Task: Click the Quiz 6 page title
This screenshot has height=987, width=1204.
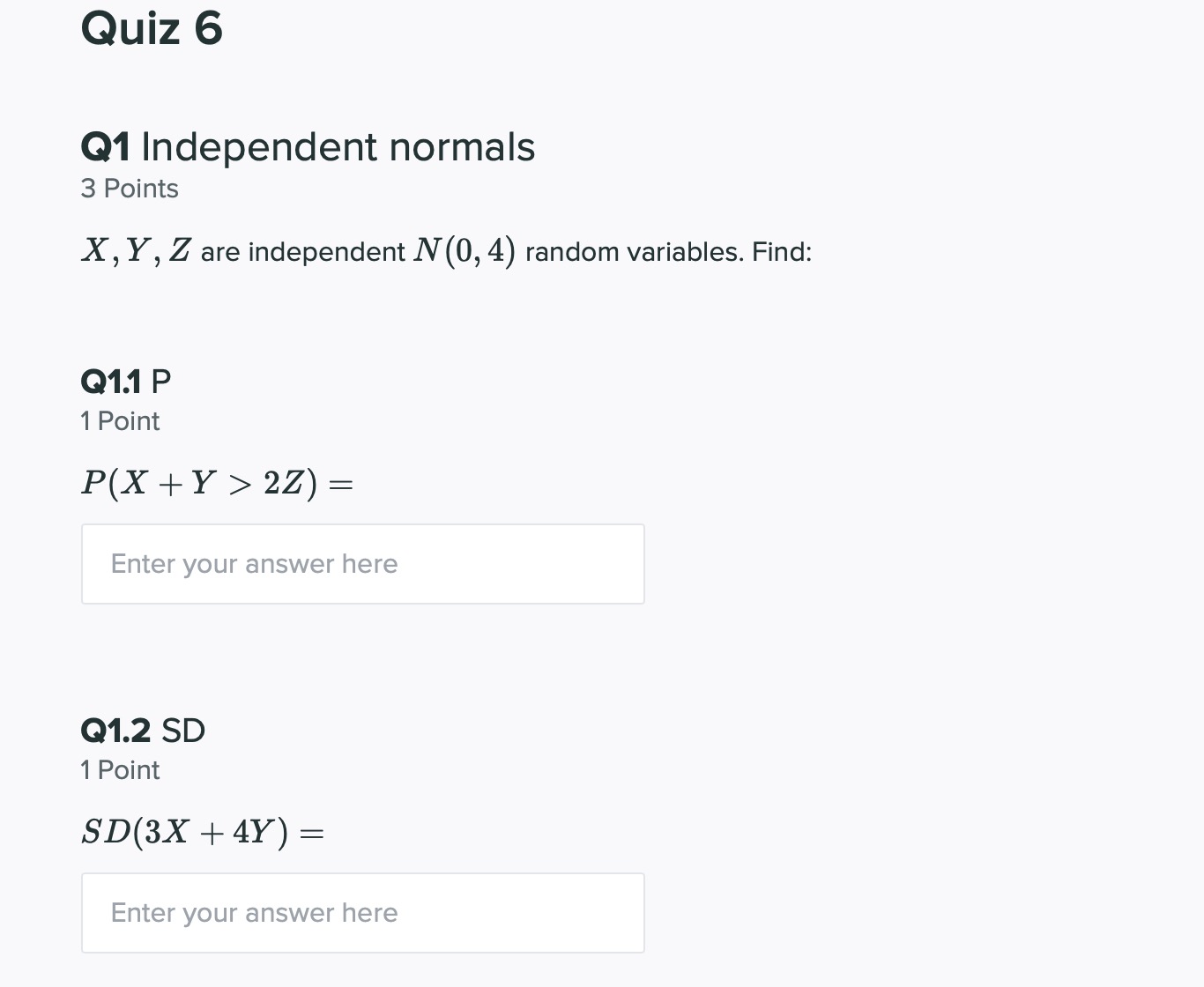Action: [x=152, y=28]
